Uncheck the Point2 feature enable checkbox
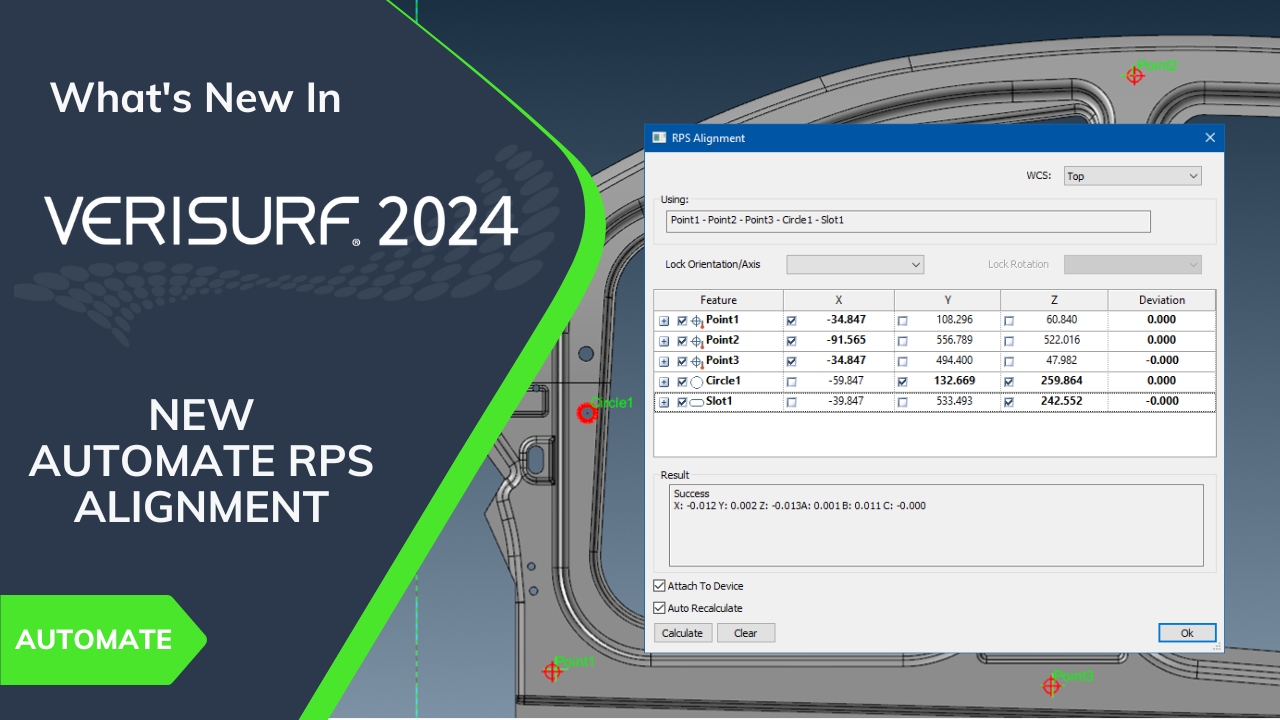 coord(682,341)
